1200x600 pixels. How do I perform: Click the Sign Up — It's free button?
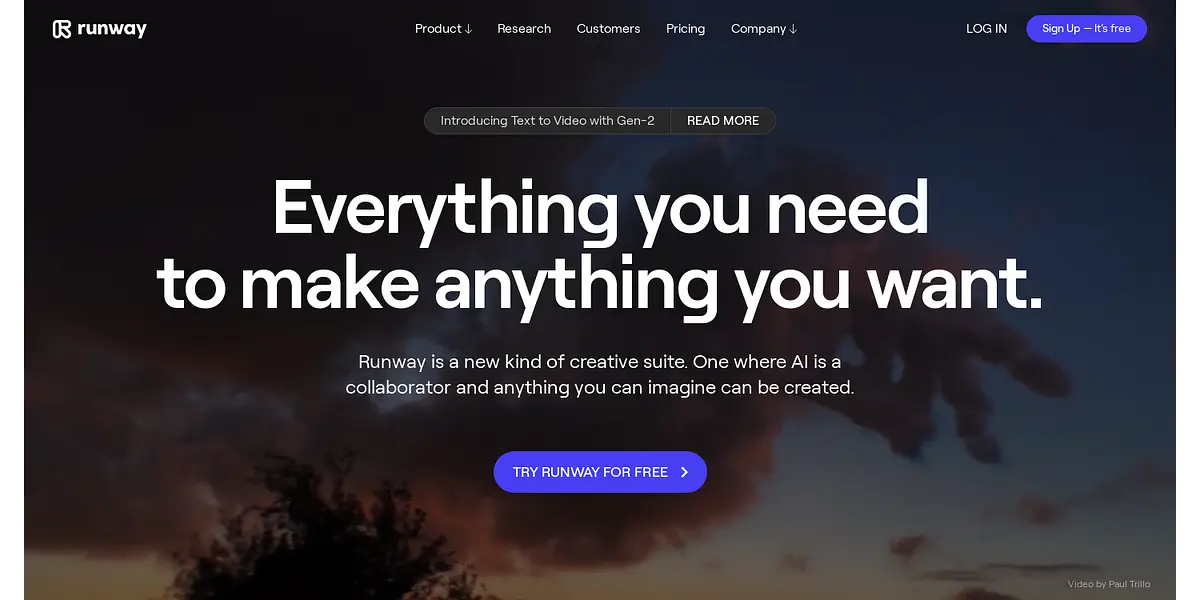point(1086,29)
